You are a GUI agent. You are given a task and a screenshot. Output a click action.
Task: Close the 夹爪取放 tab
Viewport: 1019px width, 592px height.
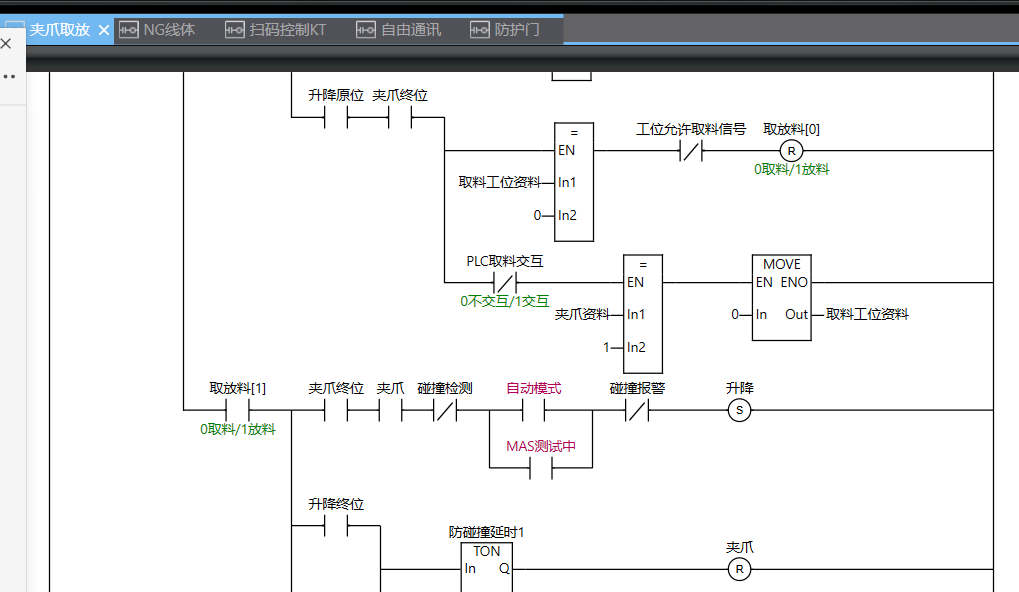(104, 30)
